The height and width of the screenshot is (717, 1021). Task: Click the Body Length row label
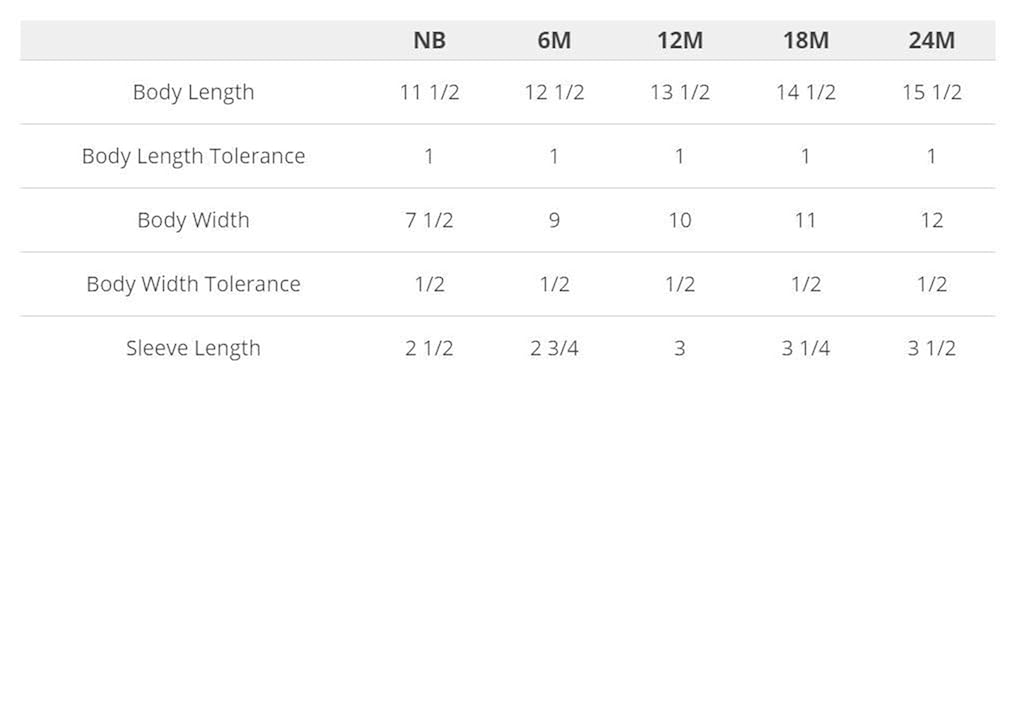tap(193, 92)
